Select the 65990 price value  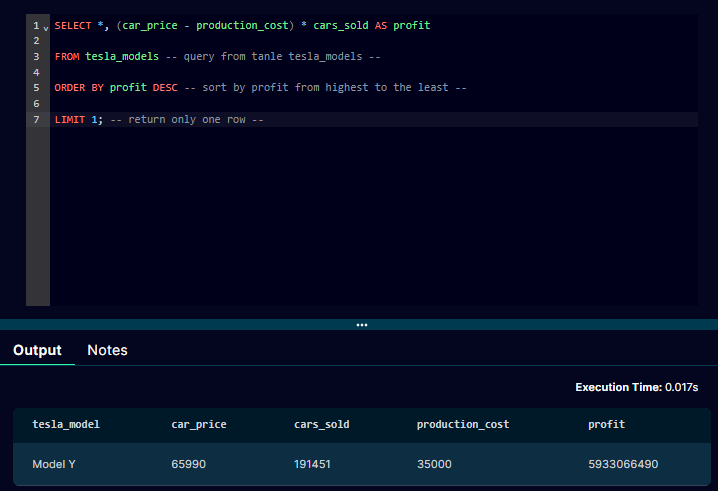point(189,464)
